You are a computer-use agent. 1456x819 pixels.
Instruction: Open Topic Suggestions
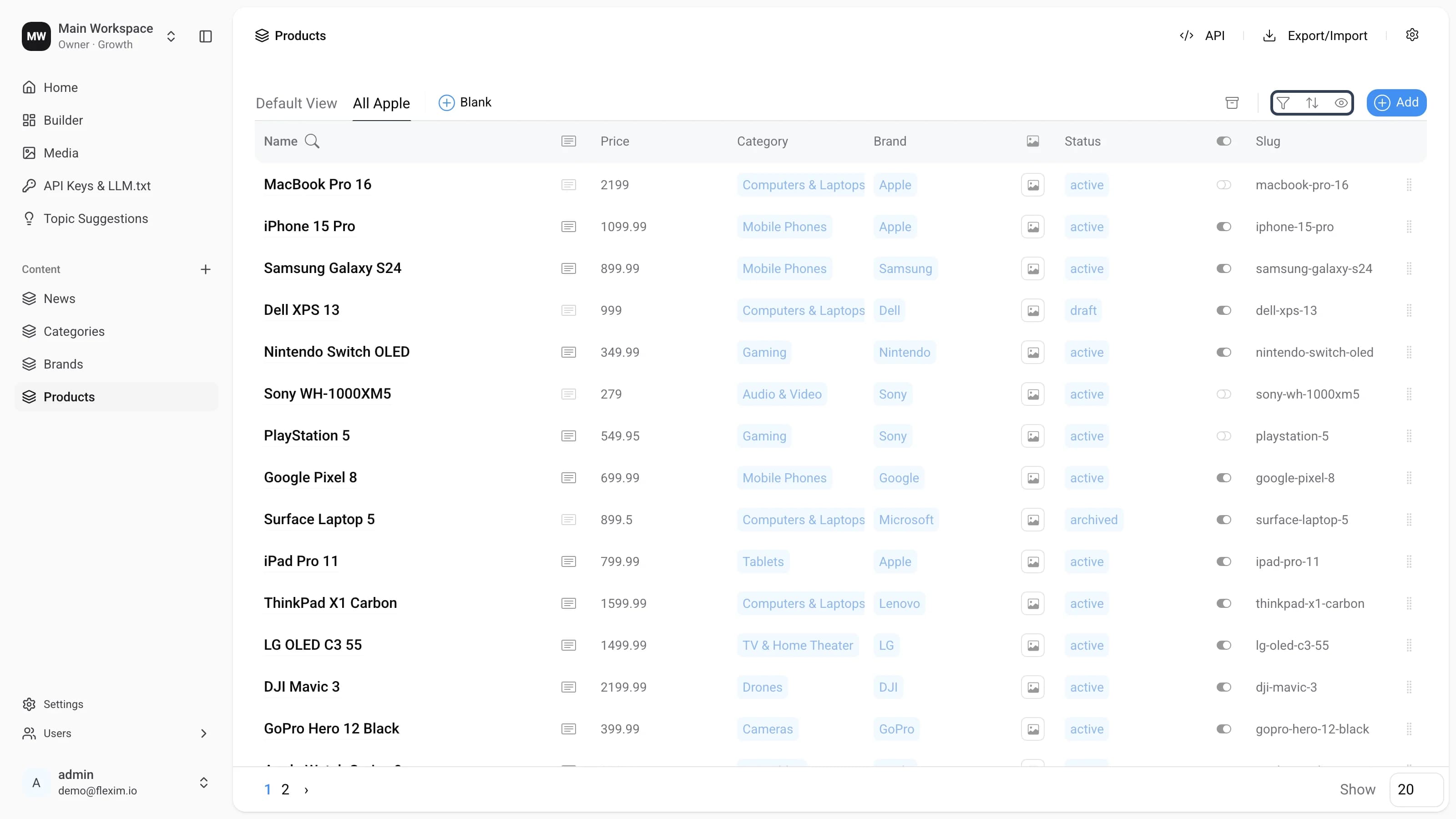116,219
